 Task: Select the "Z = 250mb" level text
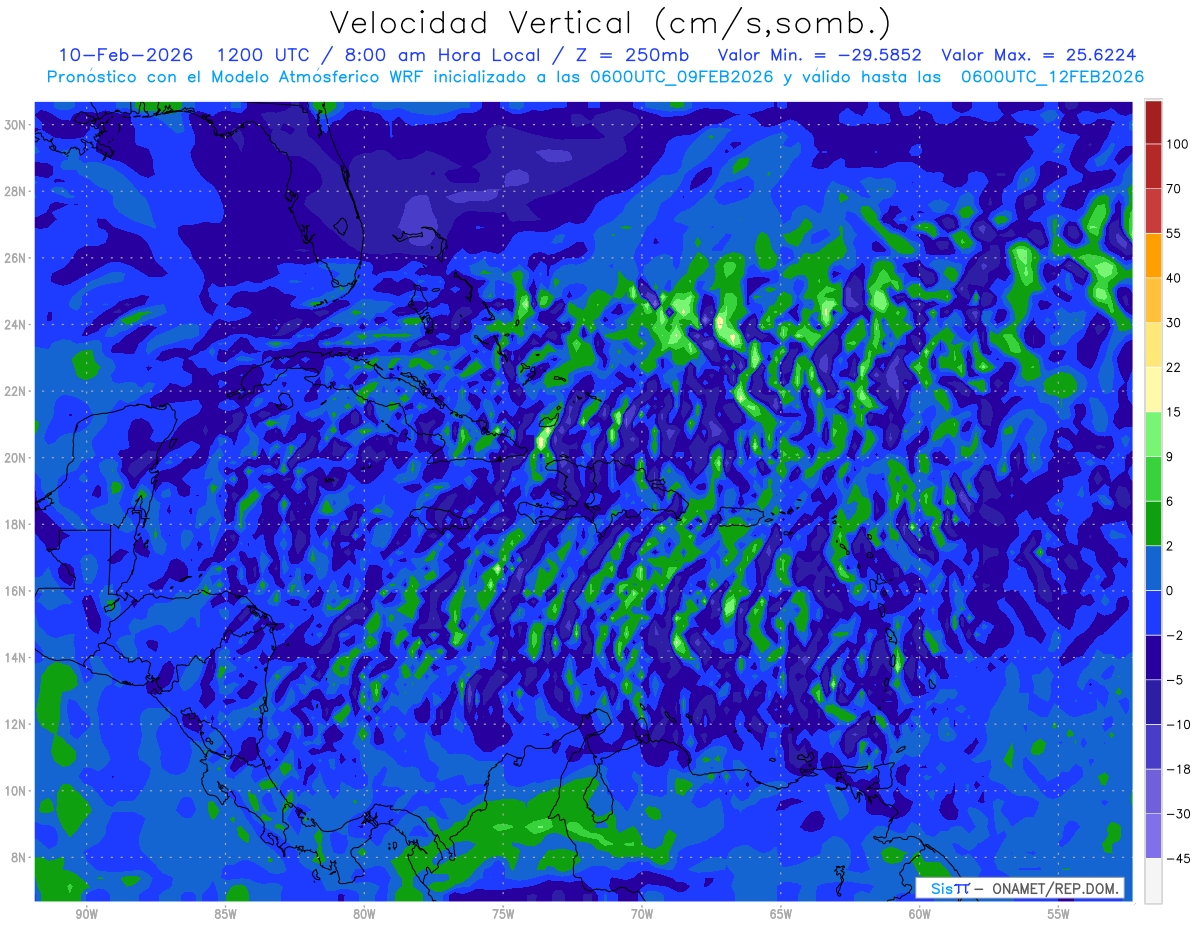[634, 56]
